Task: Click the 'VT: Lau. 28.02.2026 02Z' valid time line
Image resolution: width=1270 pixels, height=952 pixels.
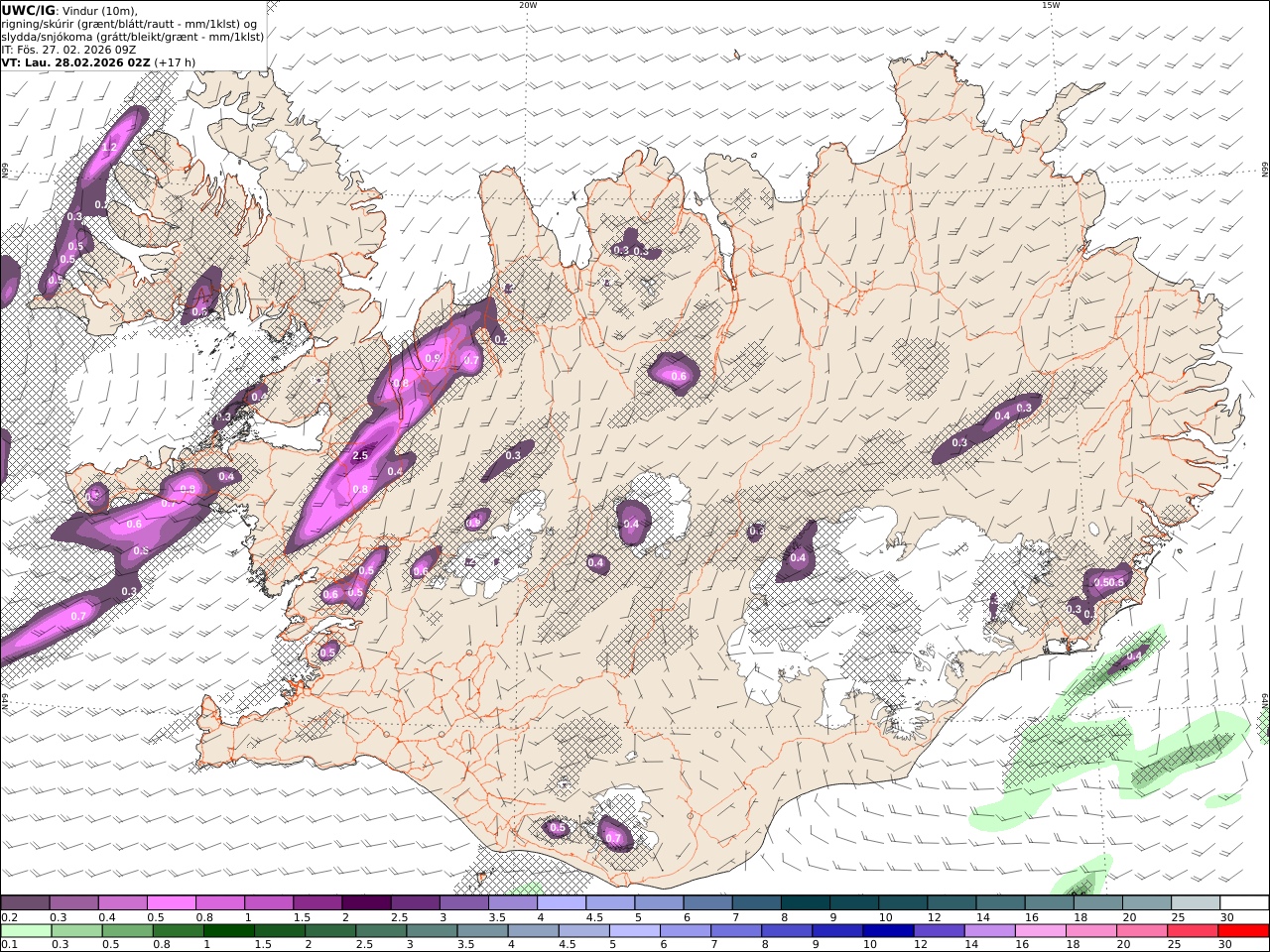Action: [x=76, y=62]
